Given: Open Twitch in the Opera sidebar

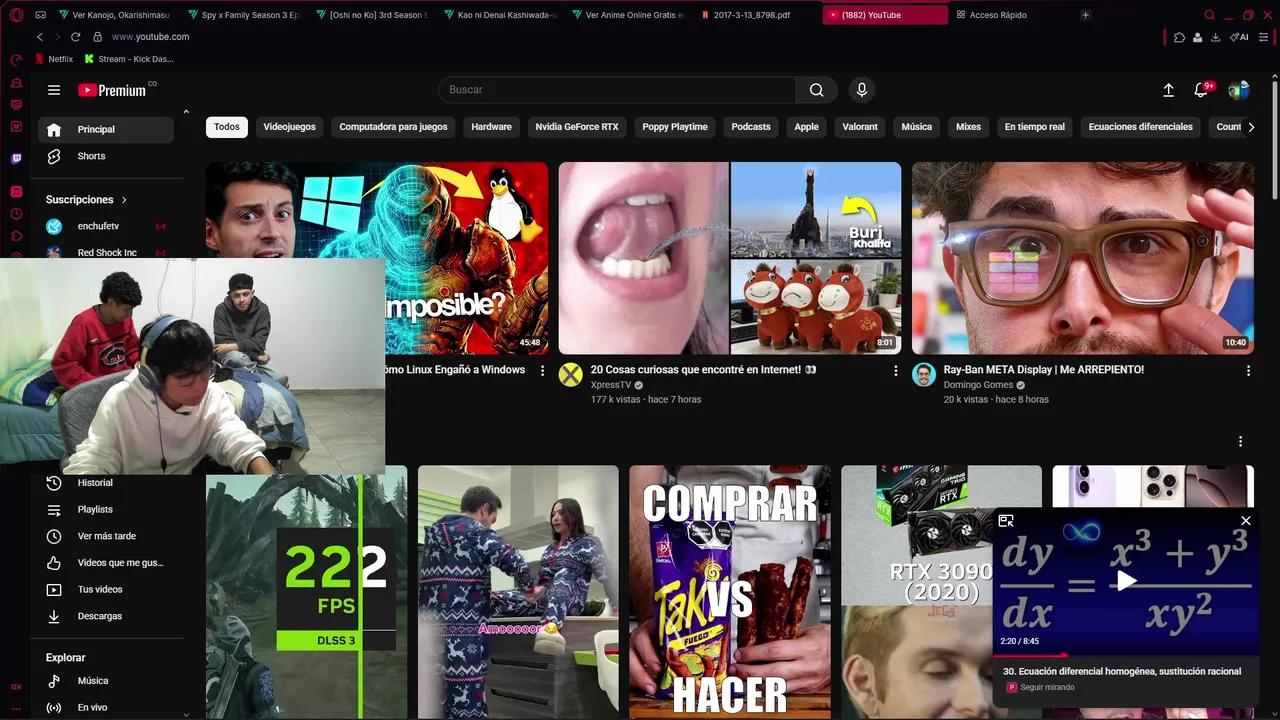Looking at the screenshot, I should (16, 159).
